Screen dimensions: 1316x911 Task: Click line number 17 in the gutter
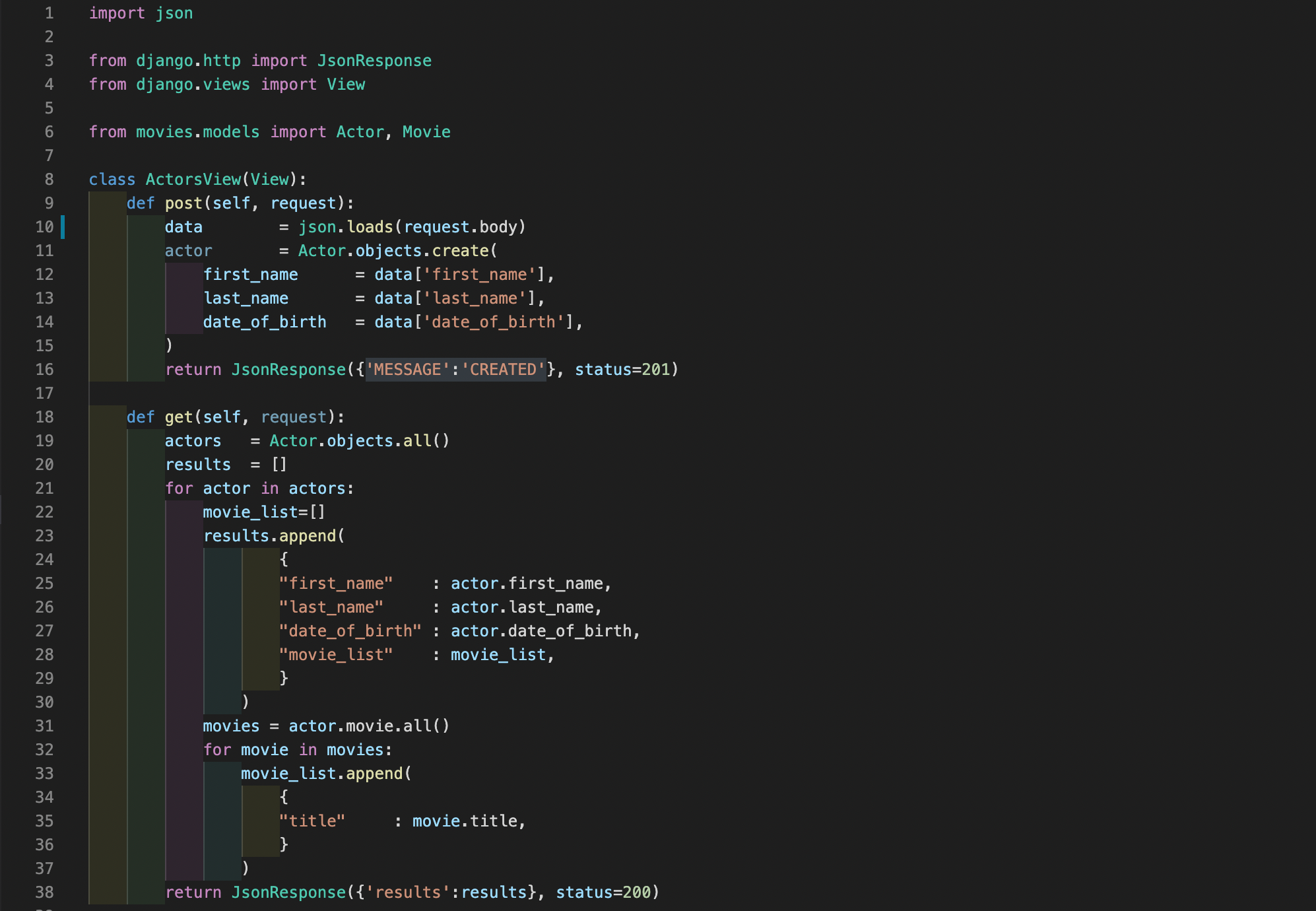click(x=44, y=393)
